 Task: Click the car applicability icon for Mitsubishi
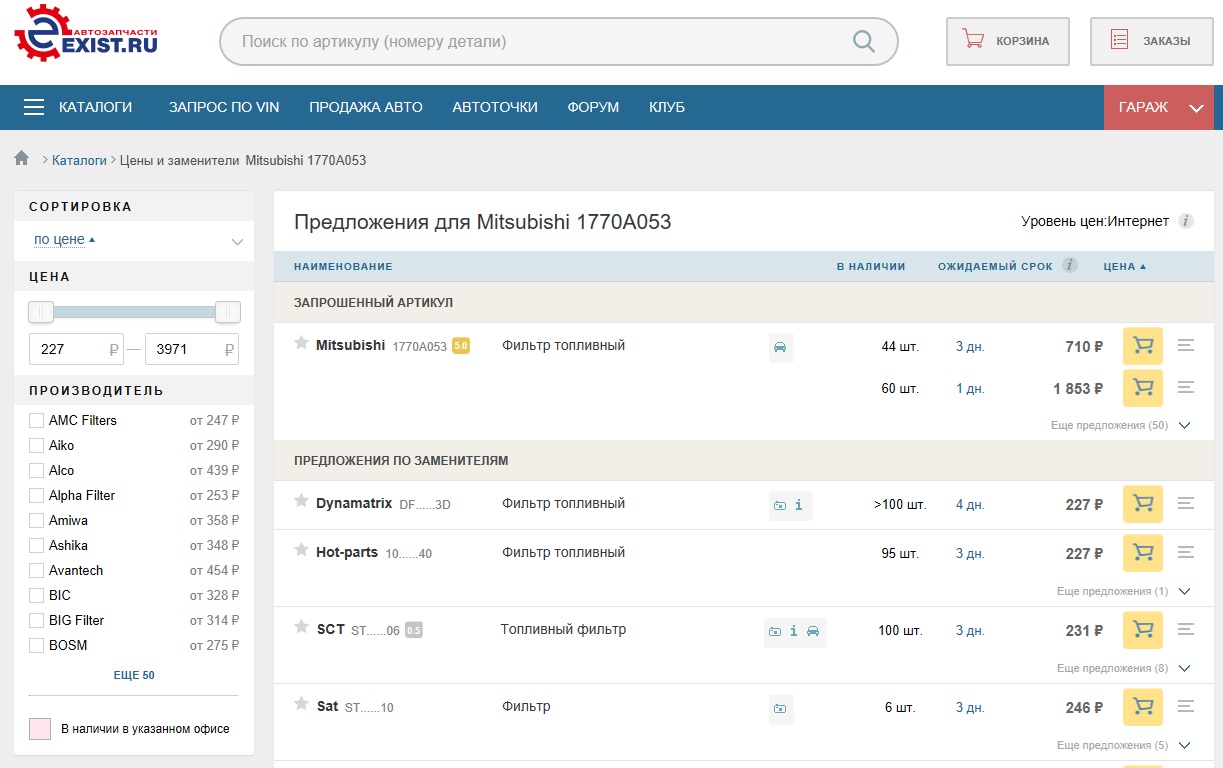coord(780,347)
